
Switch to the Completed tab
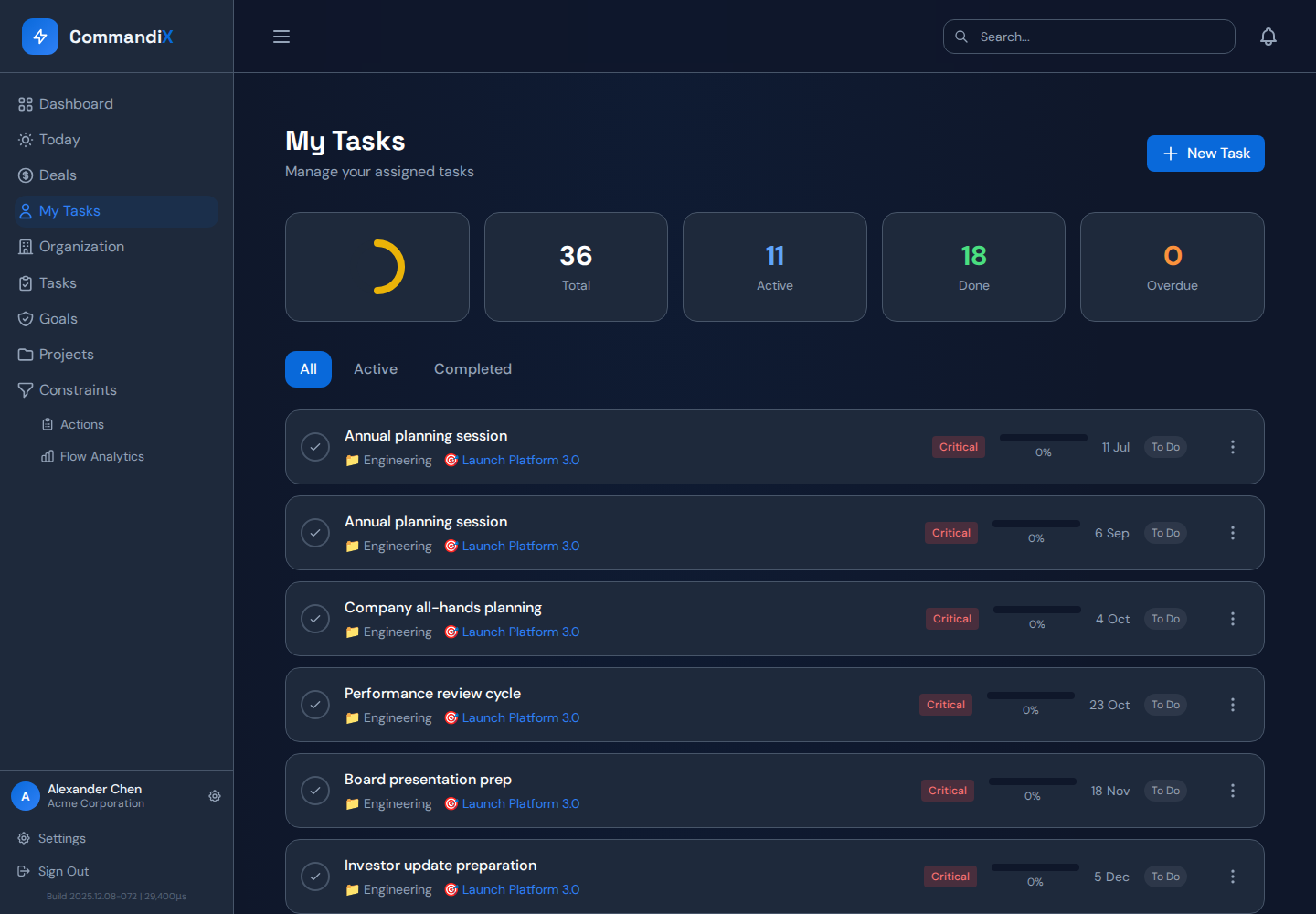[x=472, y=369]
